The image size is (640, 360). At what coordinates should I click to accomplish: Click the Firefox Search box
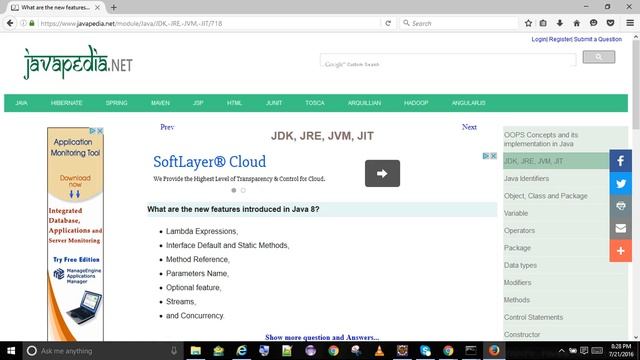pyautogui.click(x=459, y=23)
